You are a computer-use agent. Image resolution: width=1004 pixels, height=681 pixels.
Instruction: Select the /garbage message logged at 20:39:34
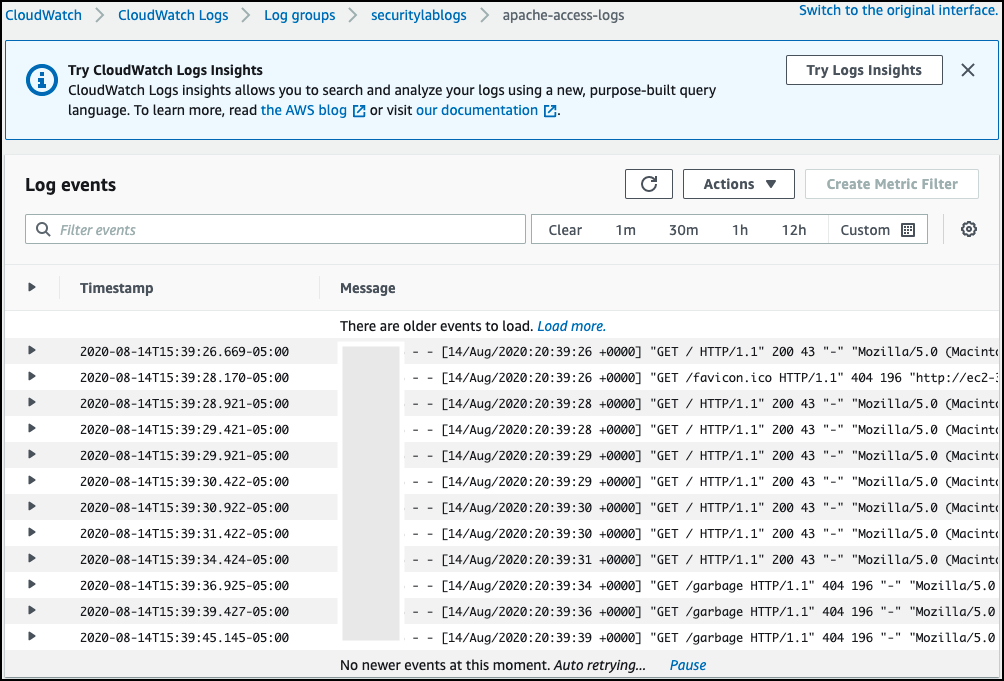coord(701,586)
